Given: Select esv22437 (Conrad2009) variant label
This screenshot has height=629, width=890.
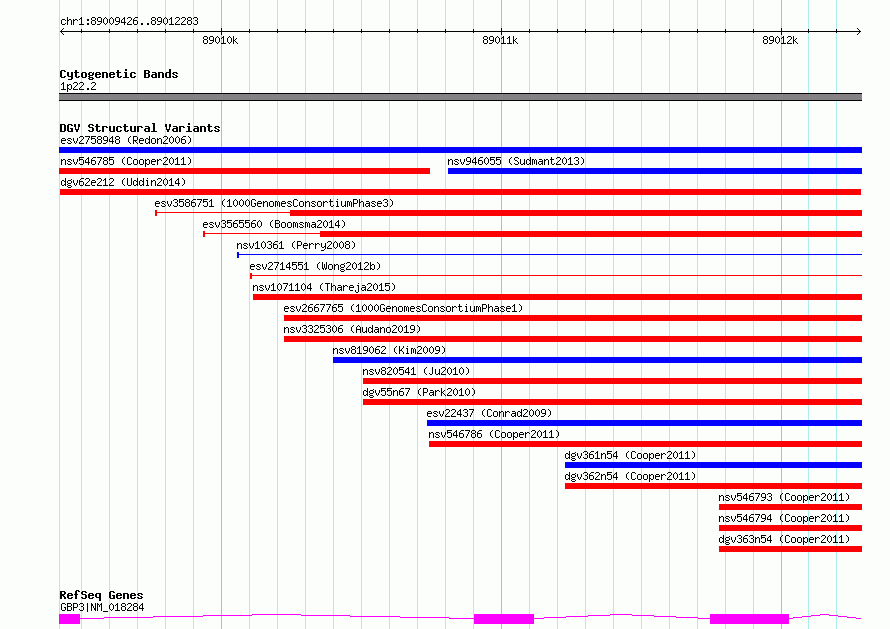Looking at the screenshot, I should 489,413.
